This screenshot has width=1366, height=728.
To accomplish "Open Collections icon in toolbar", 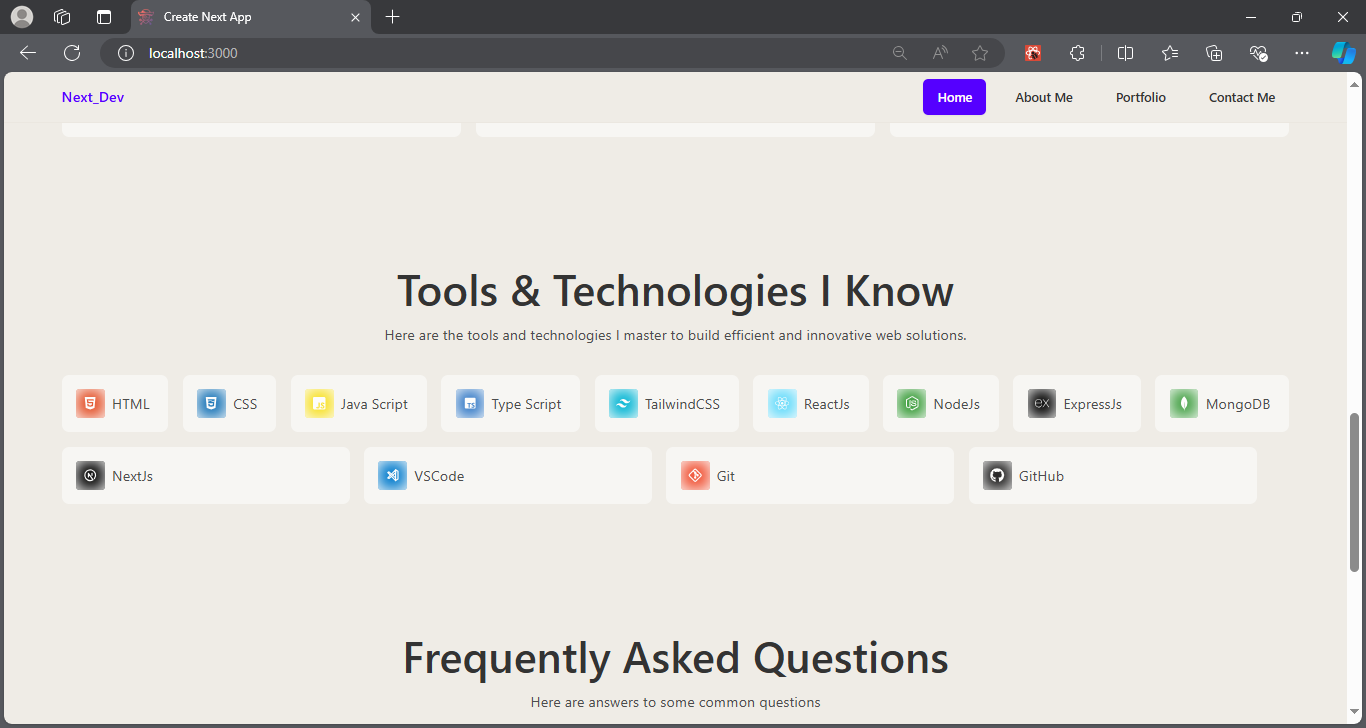I will [x=1214, y=53].
